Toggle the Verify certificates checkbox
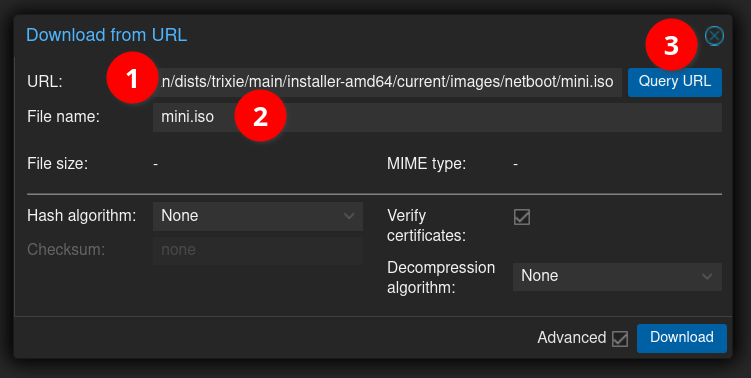 [522, 217]
